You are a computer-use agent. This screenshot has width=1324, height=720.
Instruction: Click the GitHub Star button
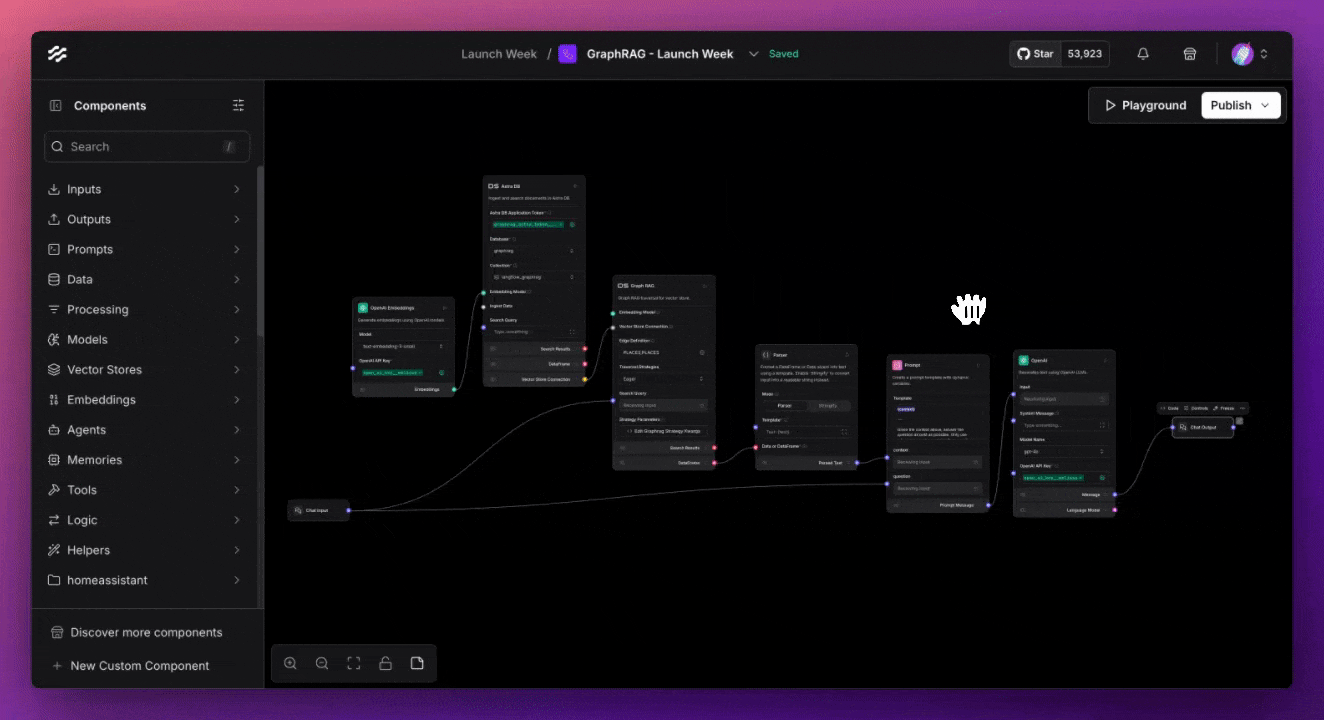tap(1035, 54)
